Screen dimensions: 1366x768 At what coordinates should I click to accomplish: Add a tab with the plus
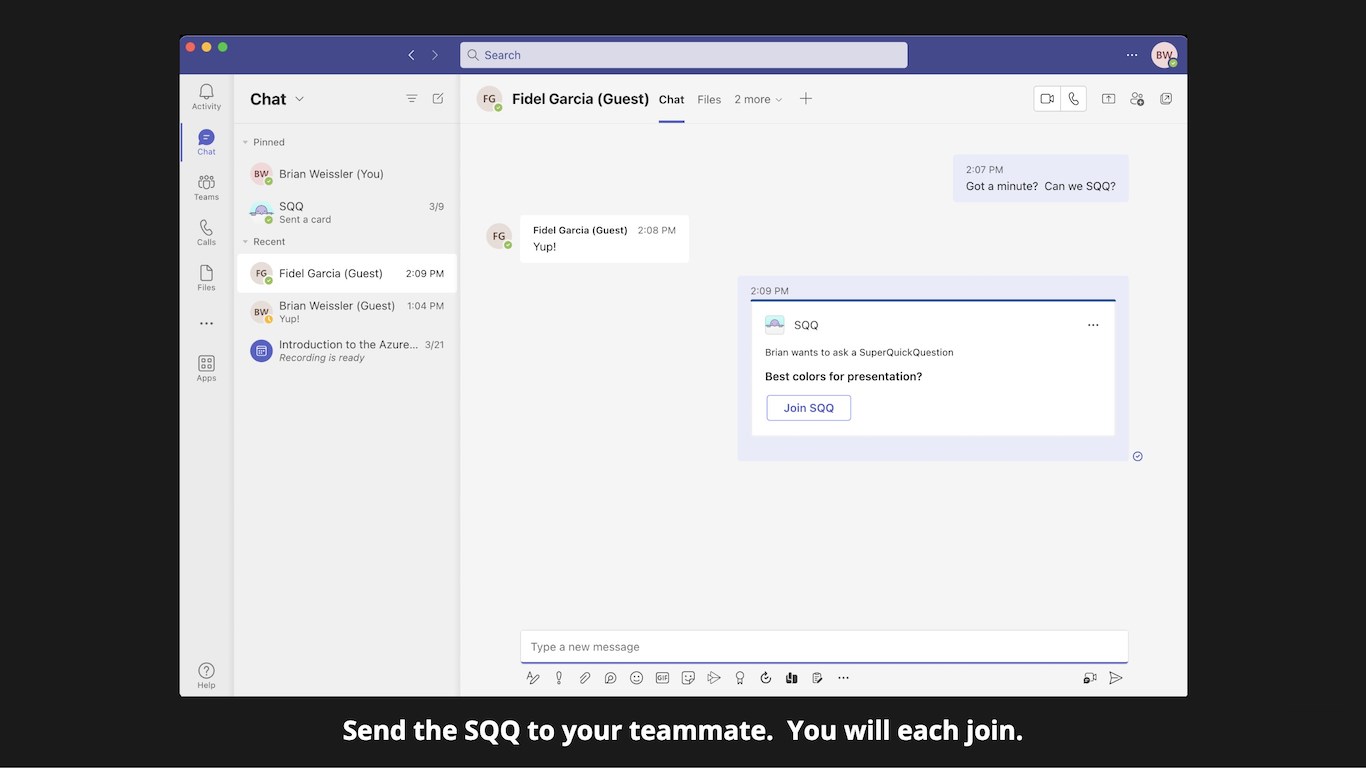coord(806,98)
